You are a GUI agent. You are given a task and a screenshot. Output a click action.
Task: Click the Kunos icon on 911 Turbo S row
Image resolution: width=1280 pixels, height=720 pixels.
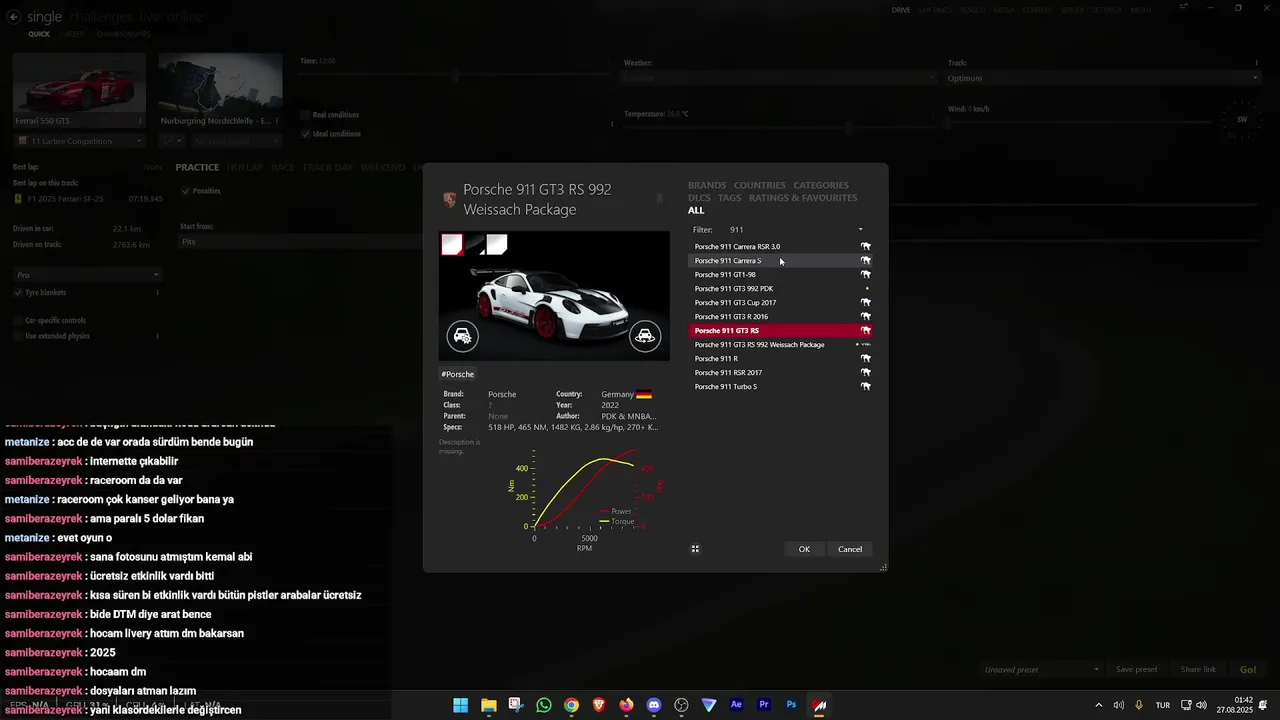[x=866, y=387]
